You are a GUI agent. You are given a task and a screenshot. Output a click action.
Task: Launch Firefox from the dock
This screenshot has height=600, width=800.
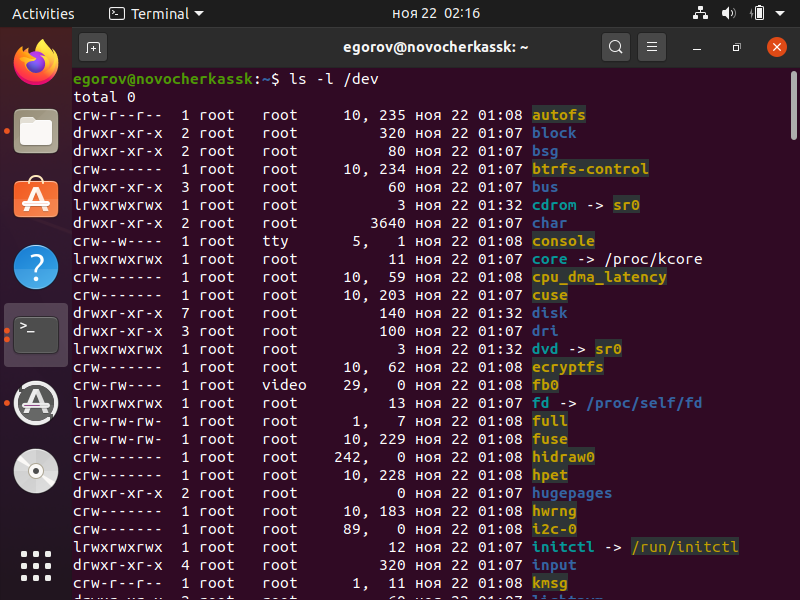(x=36, y=64)
